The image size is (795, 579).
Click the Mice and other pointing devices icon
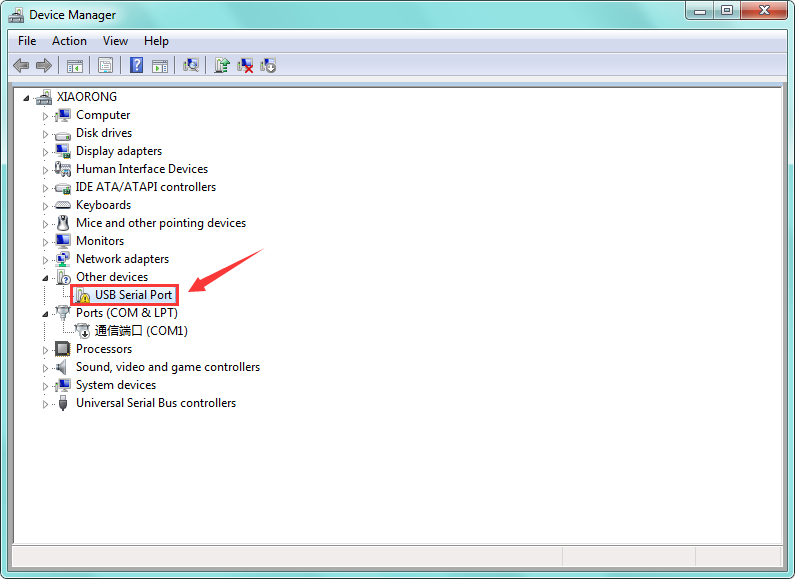pos(63,223)
